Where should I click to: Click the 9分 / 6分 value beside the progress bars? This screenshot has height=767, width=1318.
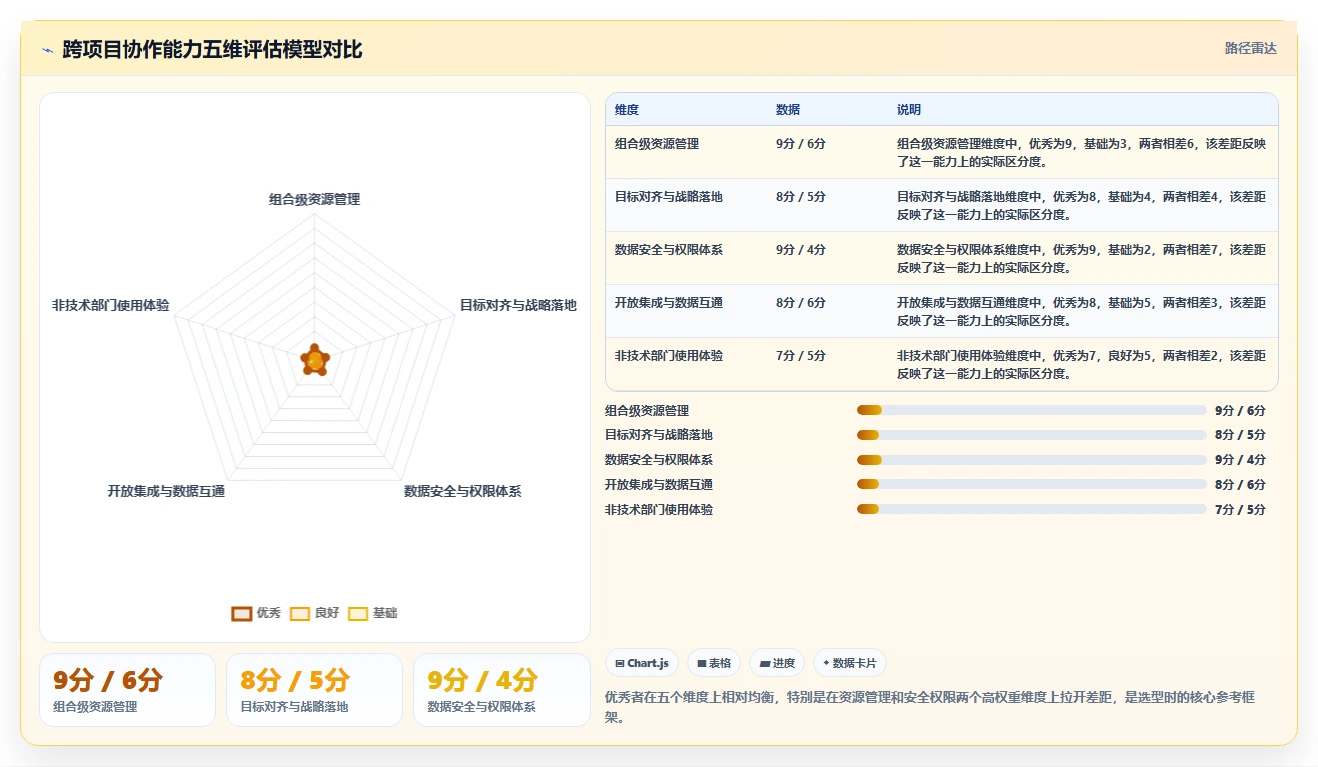coord(1240,410)
